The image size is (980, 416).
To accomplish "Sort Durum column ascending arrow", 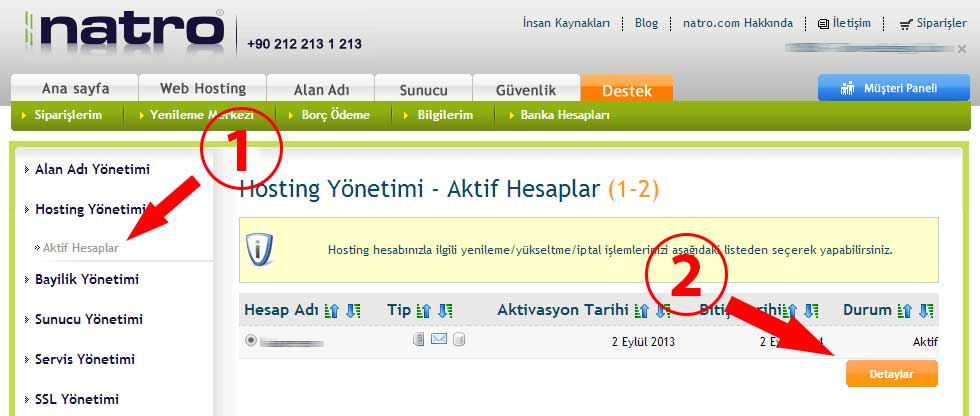I will click(x=904, y=310).
